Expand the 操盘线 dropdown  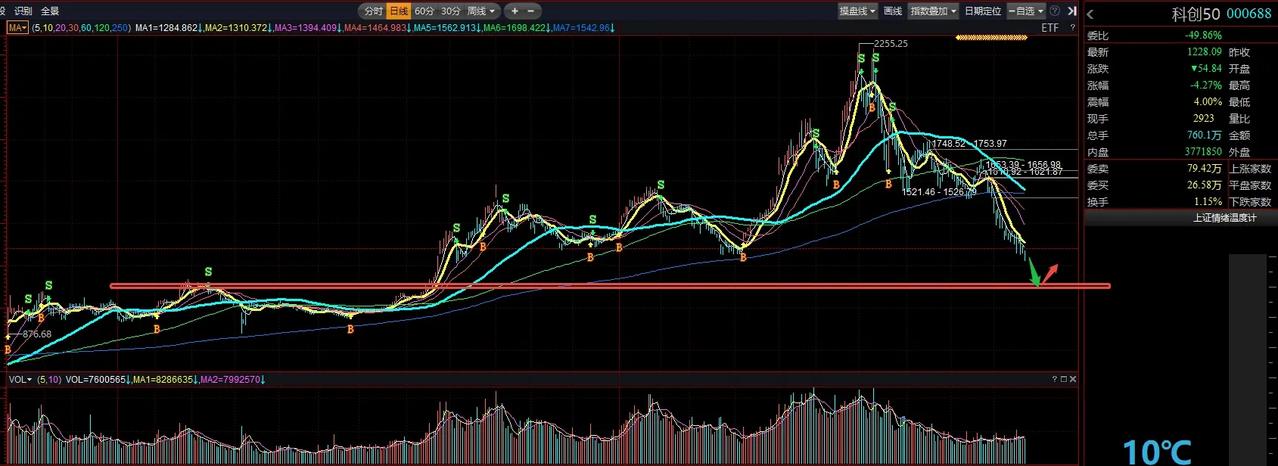click(x=858, y=11)
